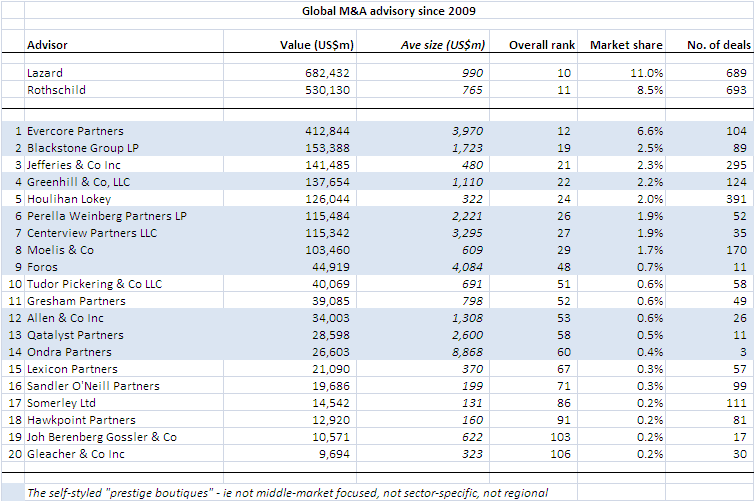Screen dimensions: 755x502
Task: Select the Advisor column header
Action: pyautogui.click(x=48, y=46)
